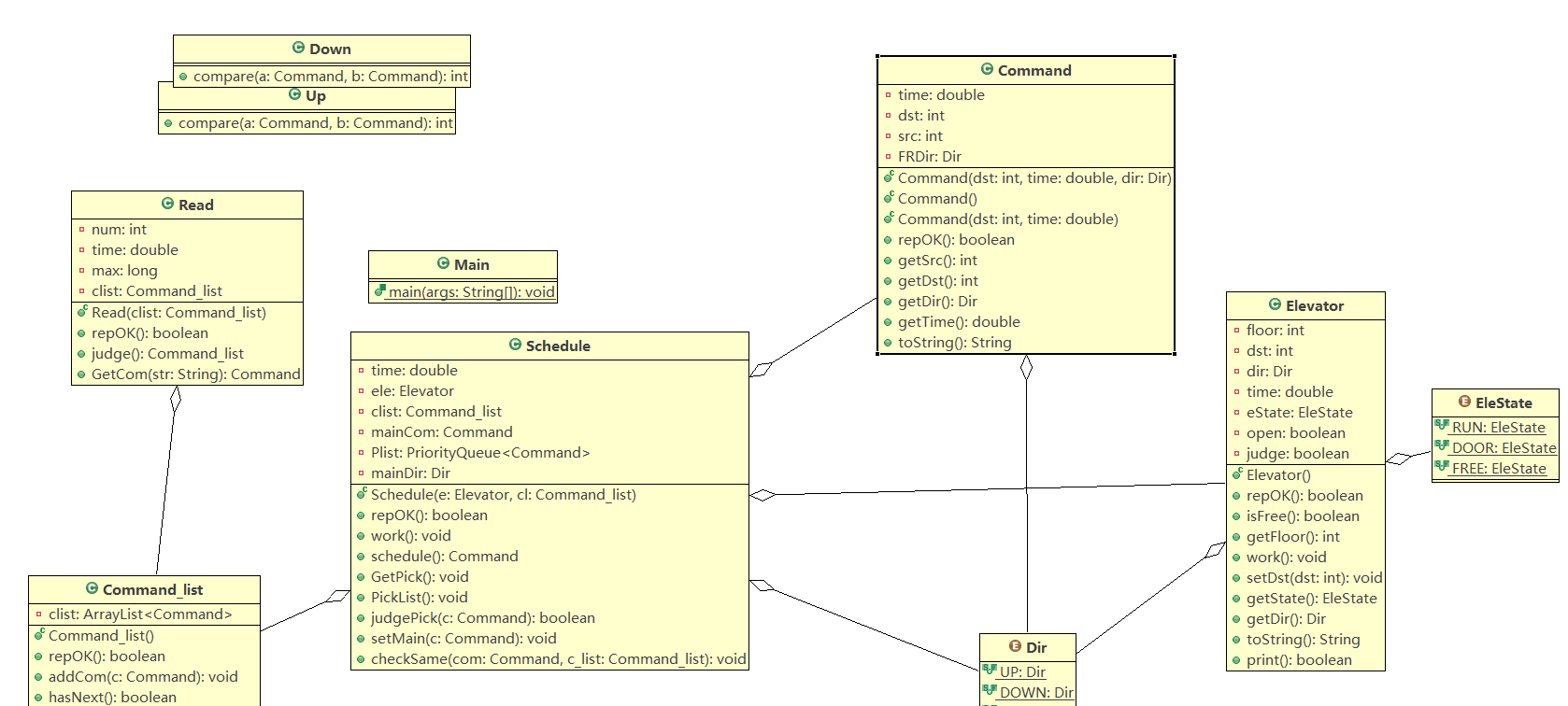Click the class icon beside Elevator title
1568x706 pixels.
pos(1275,304)
